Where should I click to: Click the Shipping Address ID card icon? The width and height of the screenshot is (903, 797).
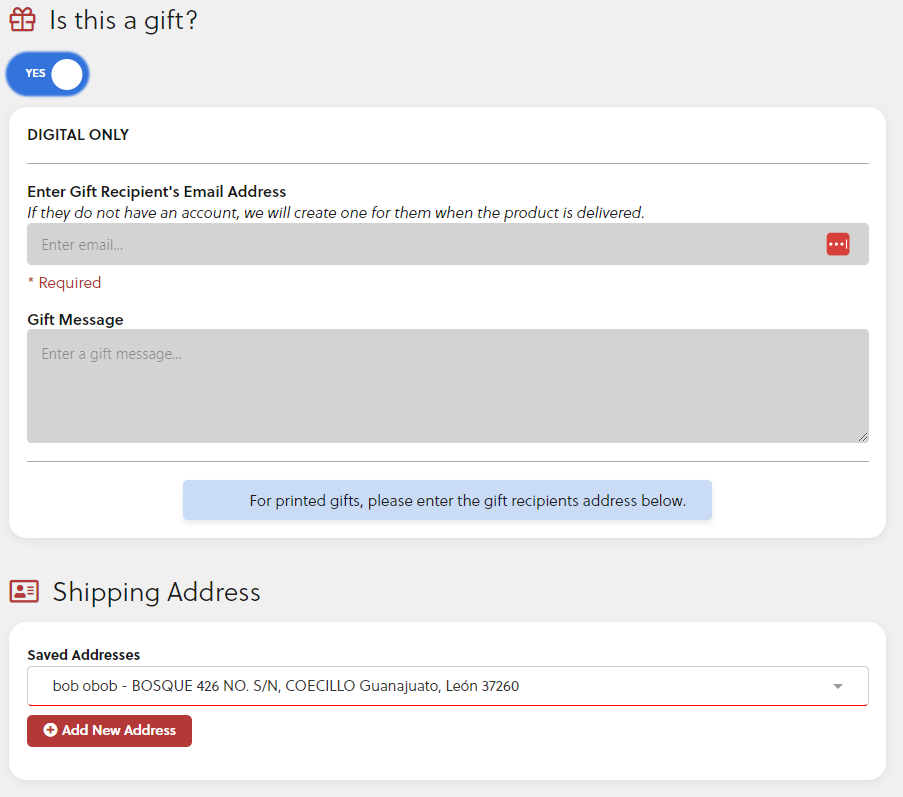(24, 591)
